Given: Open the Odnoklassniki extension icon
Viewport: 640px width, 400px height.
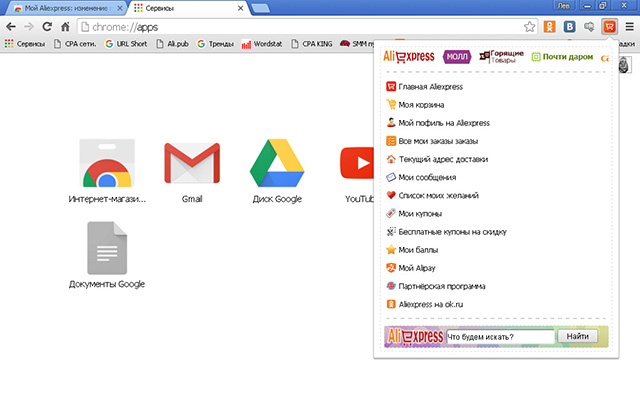Looking at the screenshot, I should pos(549,27).
